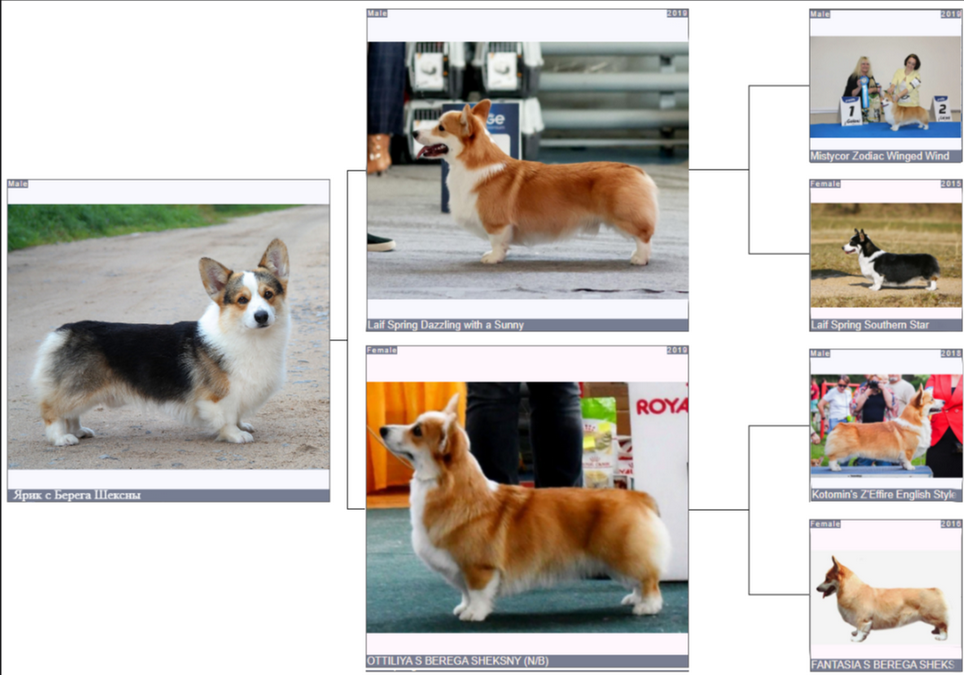
Task: Open Laif Spring Southern Star photo
Action: (x=885, y=255)
